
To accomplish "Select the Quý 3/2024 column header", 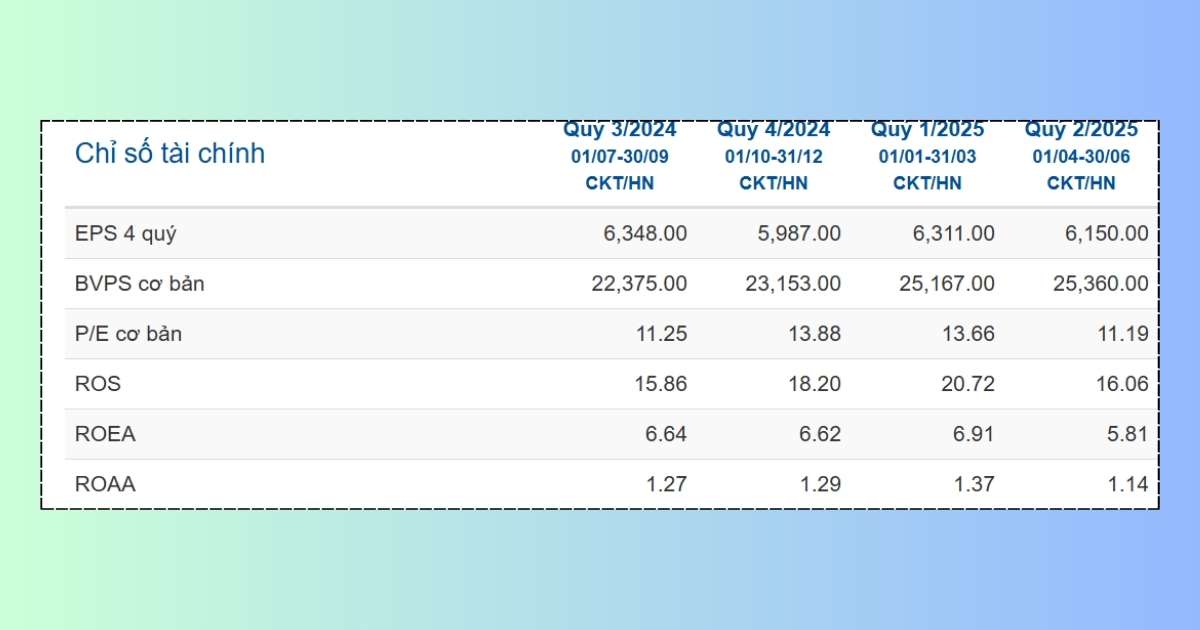I will point(620,130).
